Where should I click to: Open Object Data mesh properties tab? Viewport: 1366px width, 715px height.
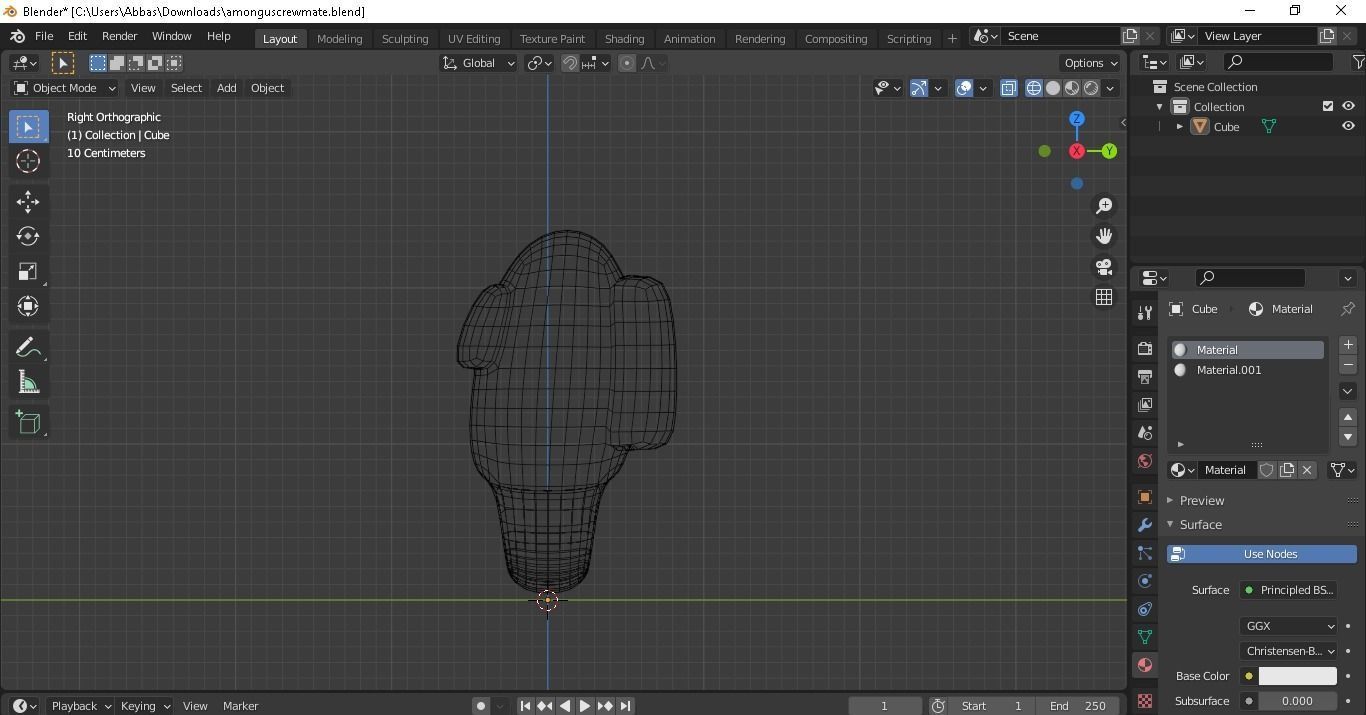pos(1145,637)
